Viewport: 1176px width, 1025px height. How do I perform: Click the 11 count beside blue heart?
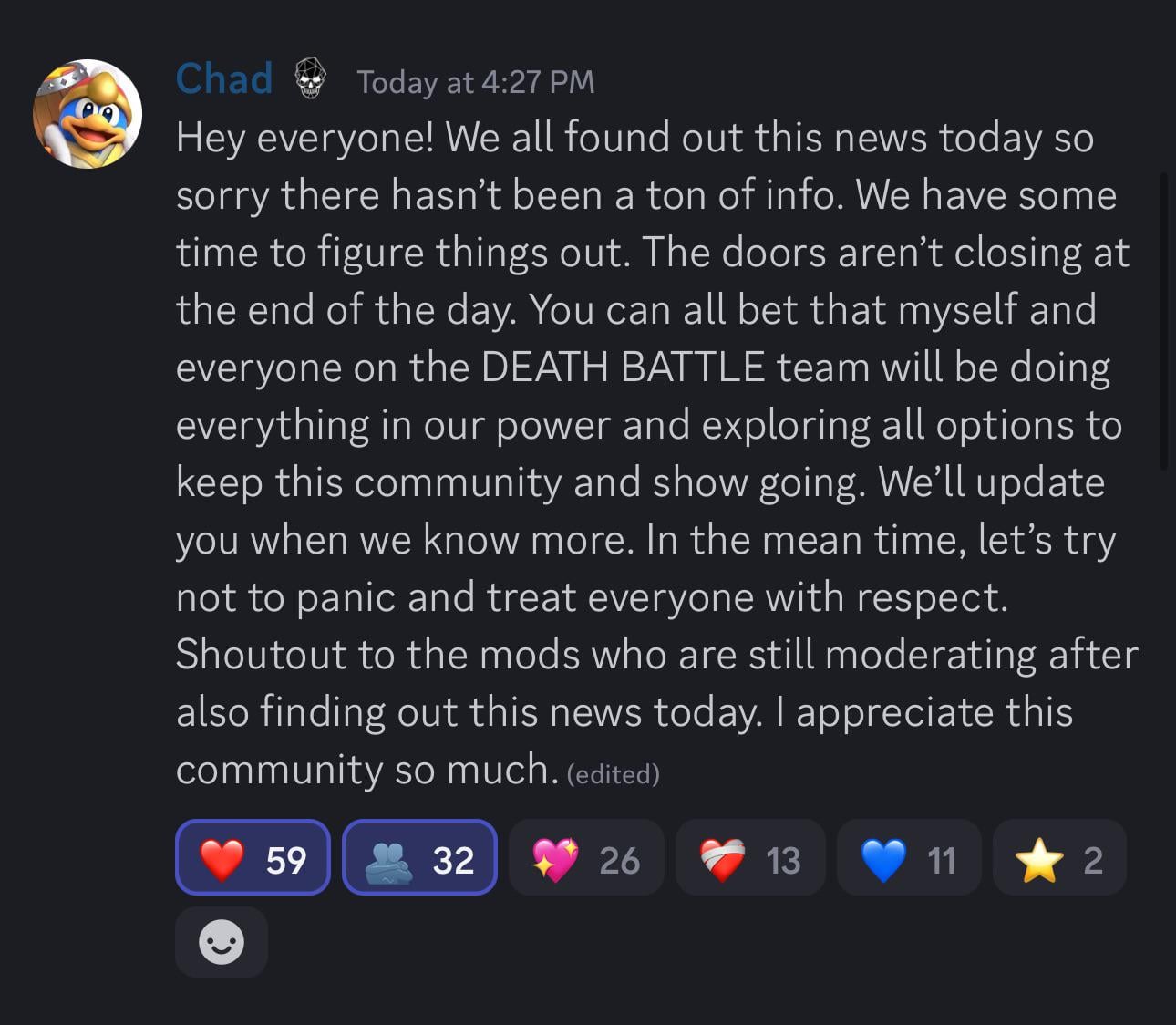[x=941, y=860]
